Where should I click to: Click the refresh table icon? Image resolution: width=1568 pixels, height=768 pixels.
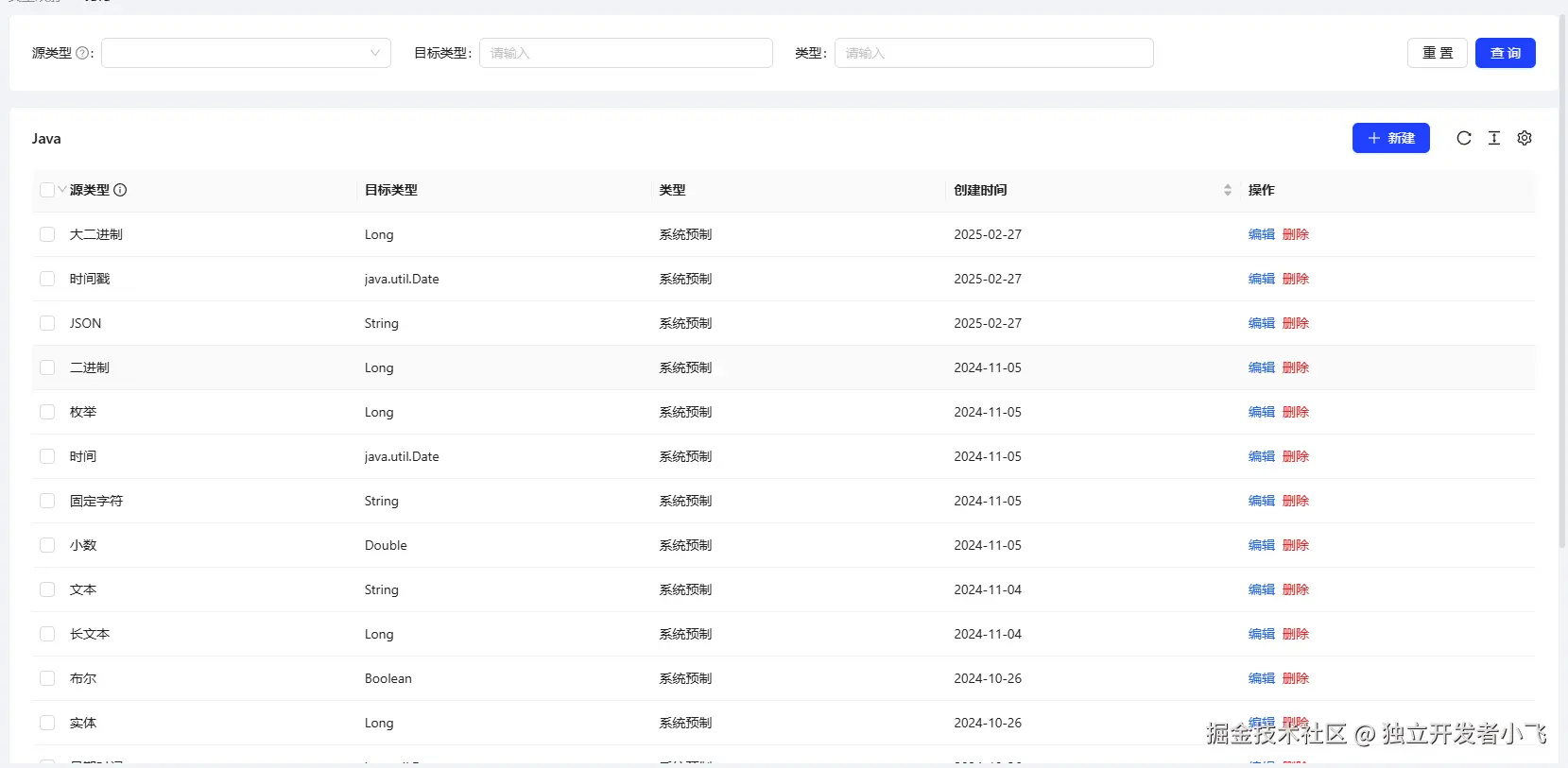pos(1463,138)
